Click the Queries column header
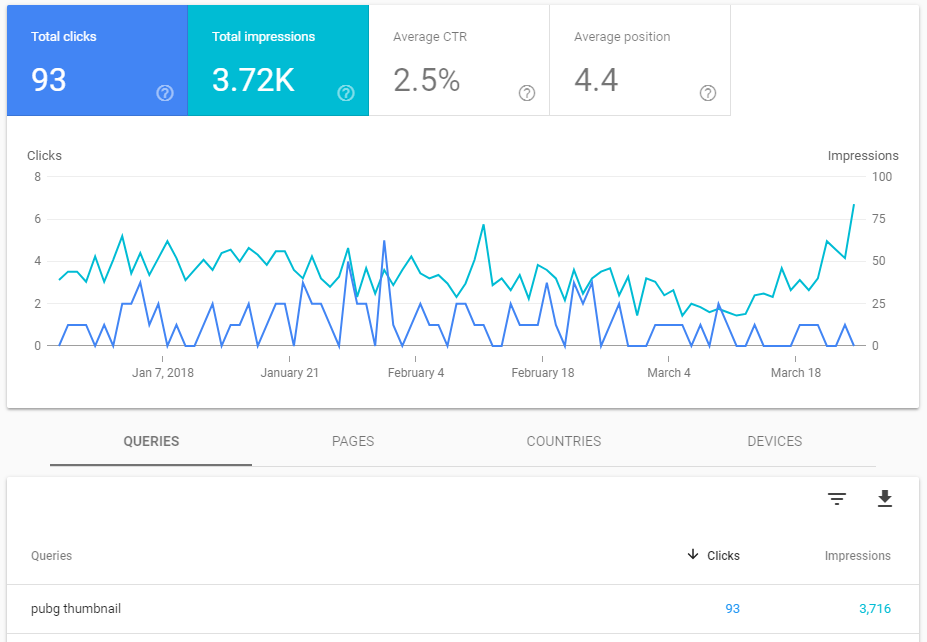Screen dimensions: 927x642 coord(51,556)
